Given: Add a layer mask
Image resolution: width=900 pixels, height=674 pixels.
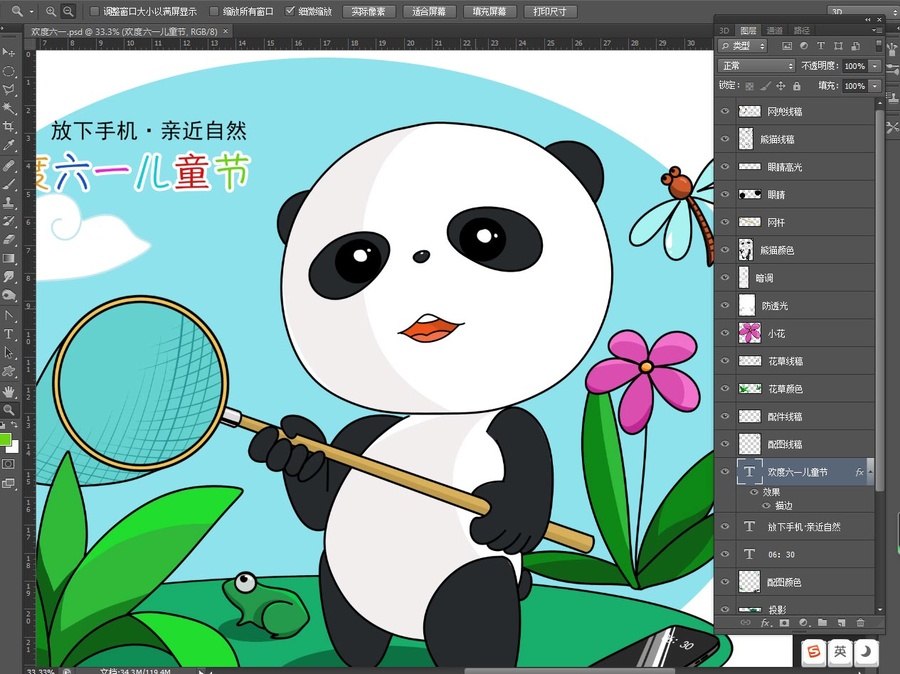Looking at the screenshot, I should click(x=784, y=623).
